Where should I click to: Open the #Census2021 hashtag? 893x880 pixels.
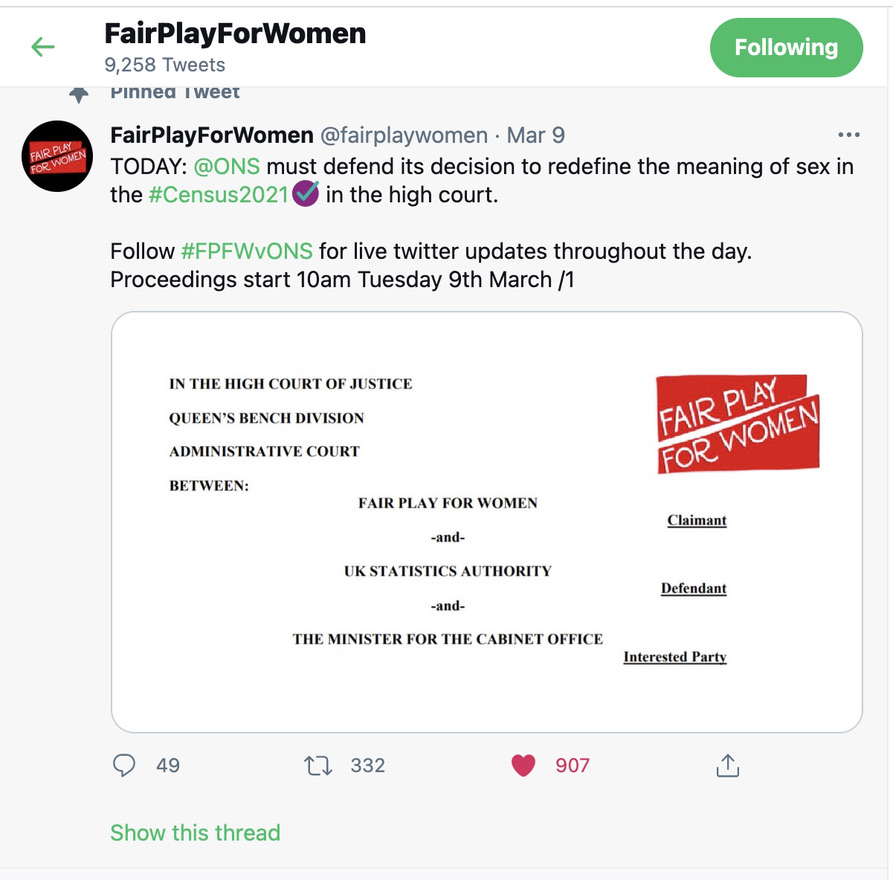[218, 194]
